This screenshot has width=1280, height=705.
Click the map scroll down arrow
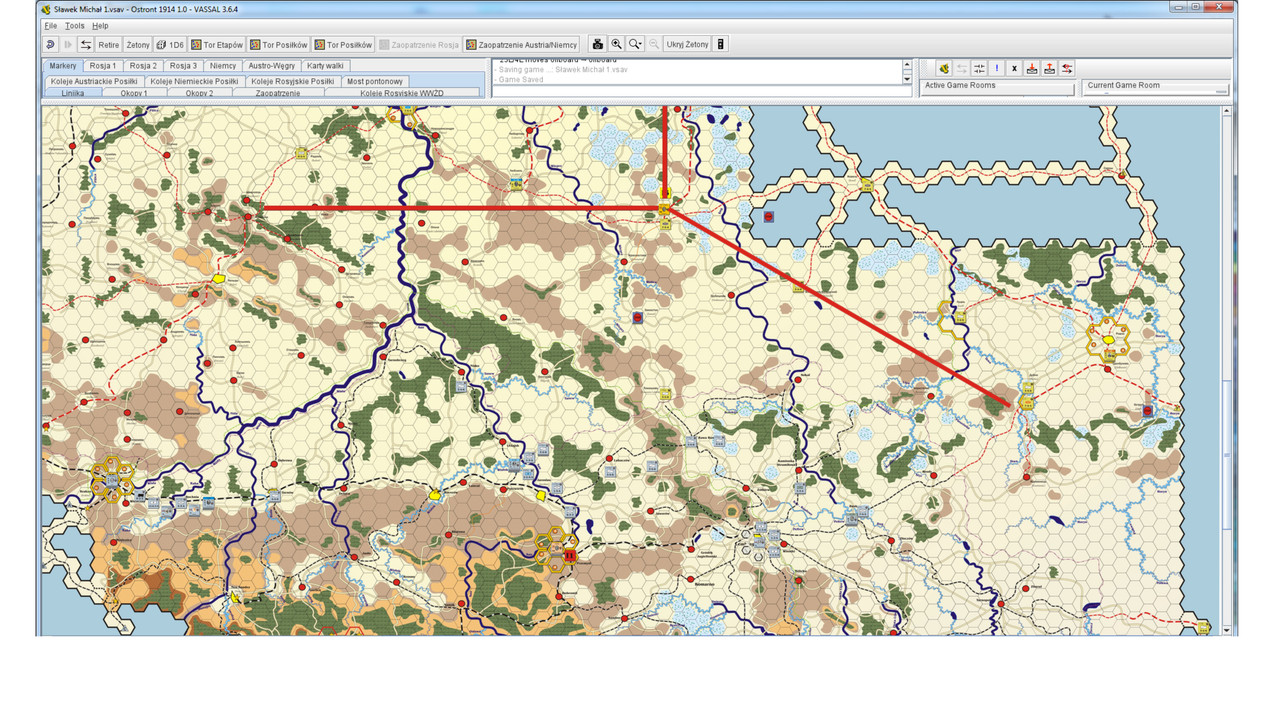(x=1229, y=629)
